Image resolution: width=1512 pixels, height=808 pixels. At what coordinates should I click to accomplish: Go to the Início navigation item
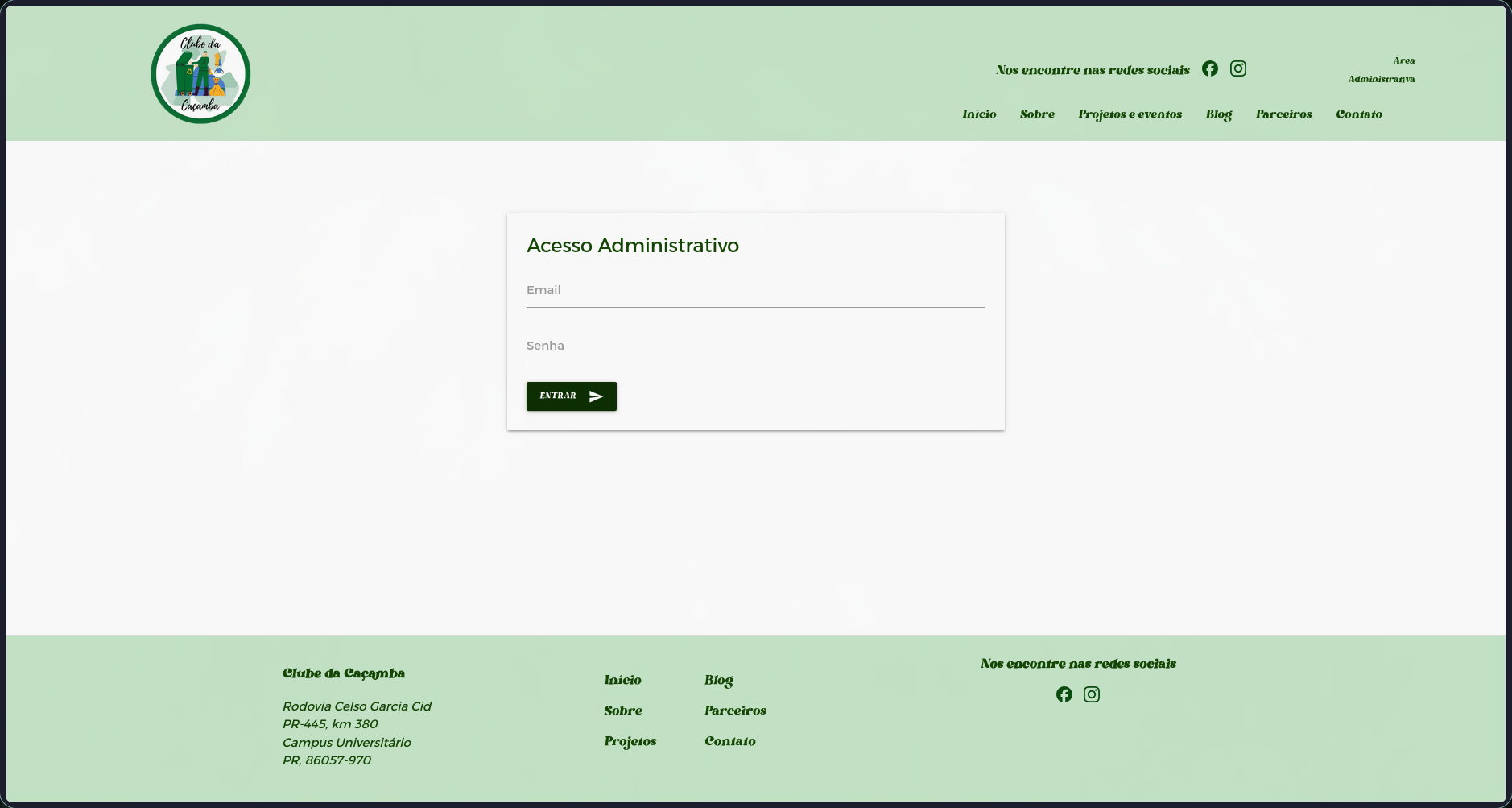pyautogui.click(x=978, y=114)
